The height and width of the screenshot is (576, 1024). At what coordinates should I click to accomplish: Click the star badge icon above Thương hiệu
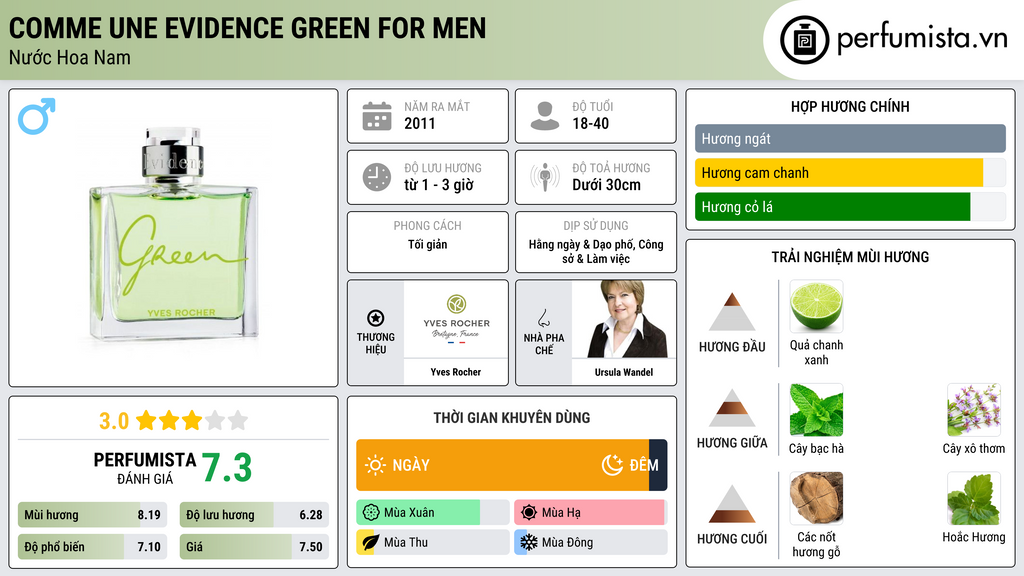(376, 318)
